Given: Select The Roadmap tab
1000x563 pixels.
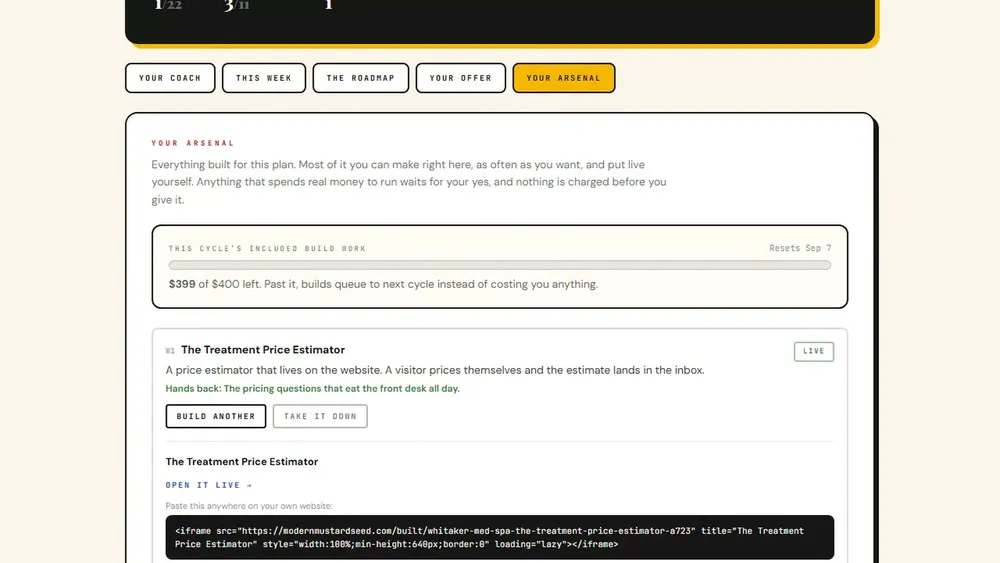Looking at the screenshot, I should (360, 78).
